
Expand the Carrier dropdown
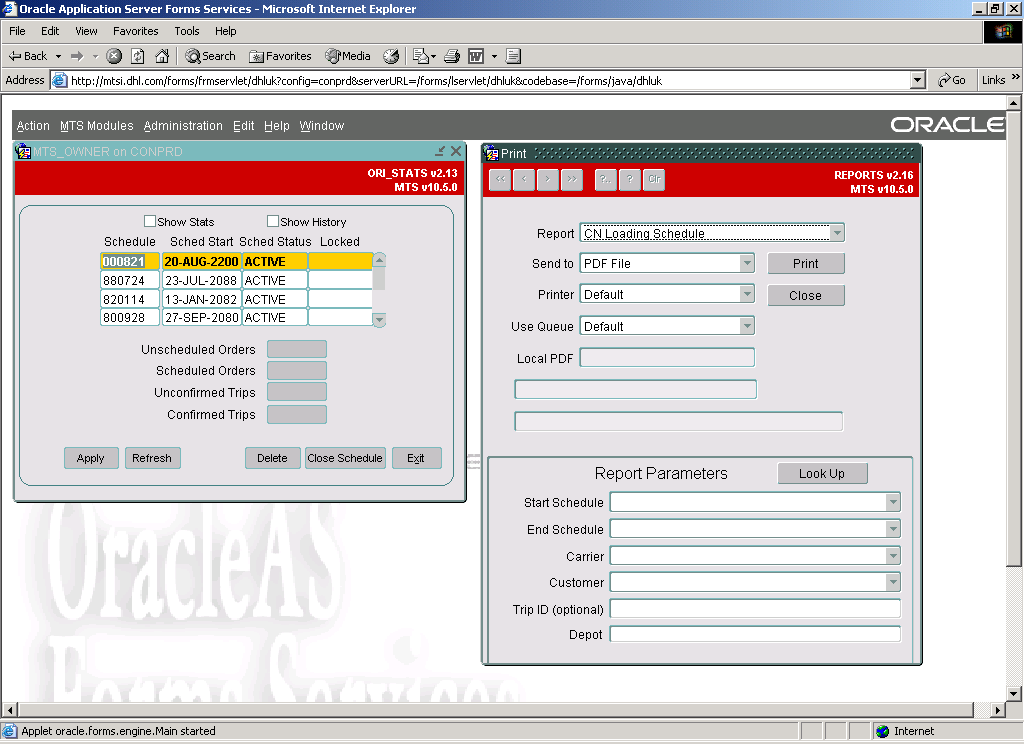(x=893, y=556)
